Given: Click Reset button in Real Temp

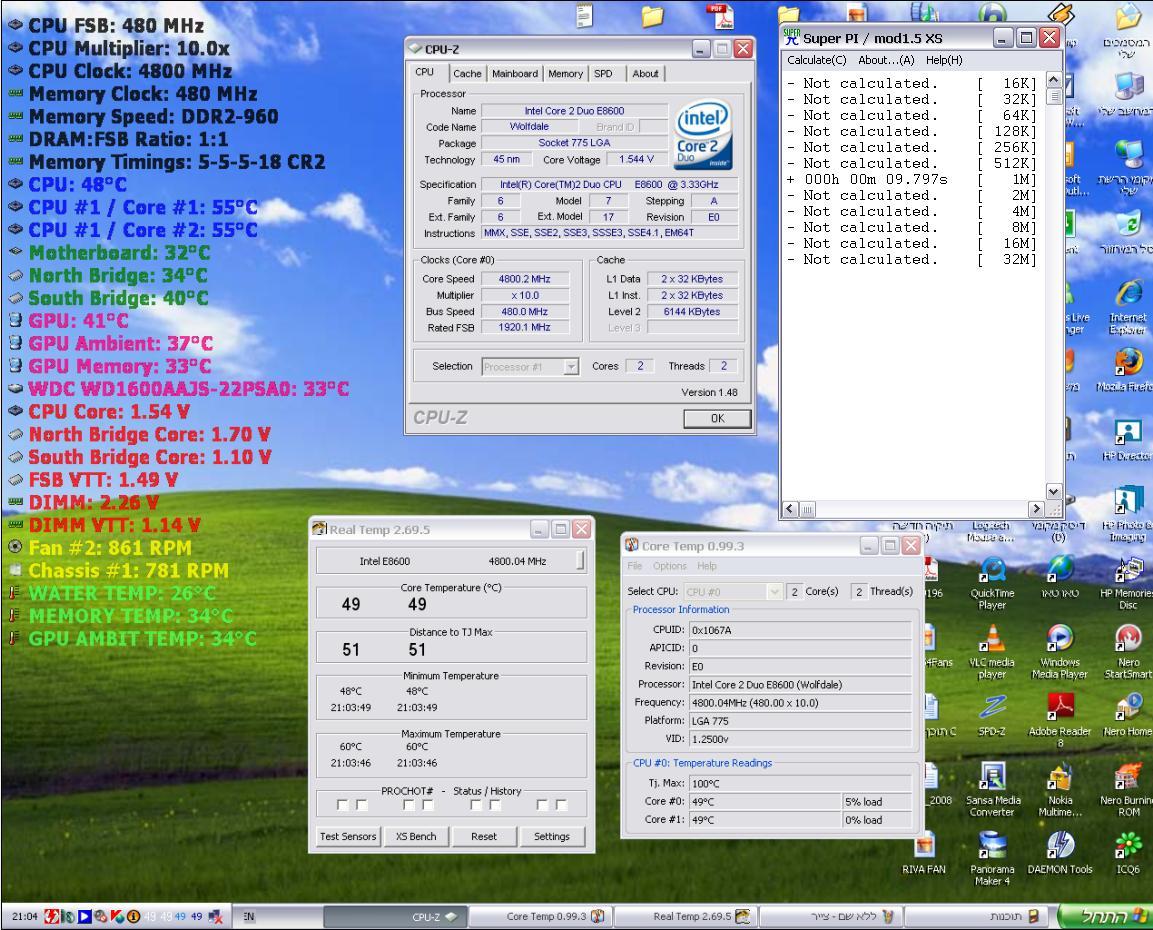Looking at the screenshot, I should [484, 836].
